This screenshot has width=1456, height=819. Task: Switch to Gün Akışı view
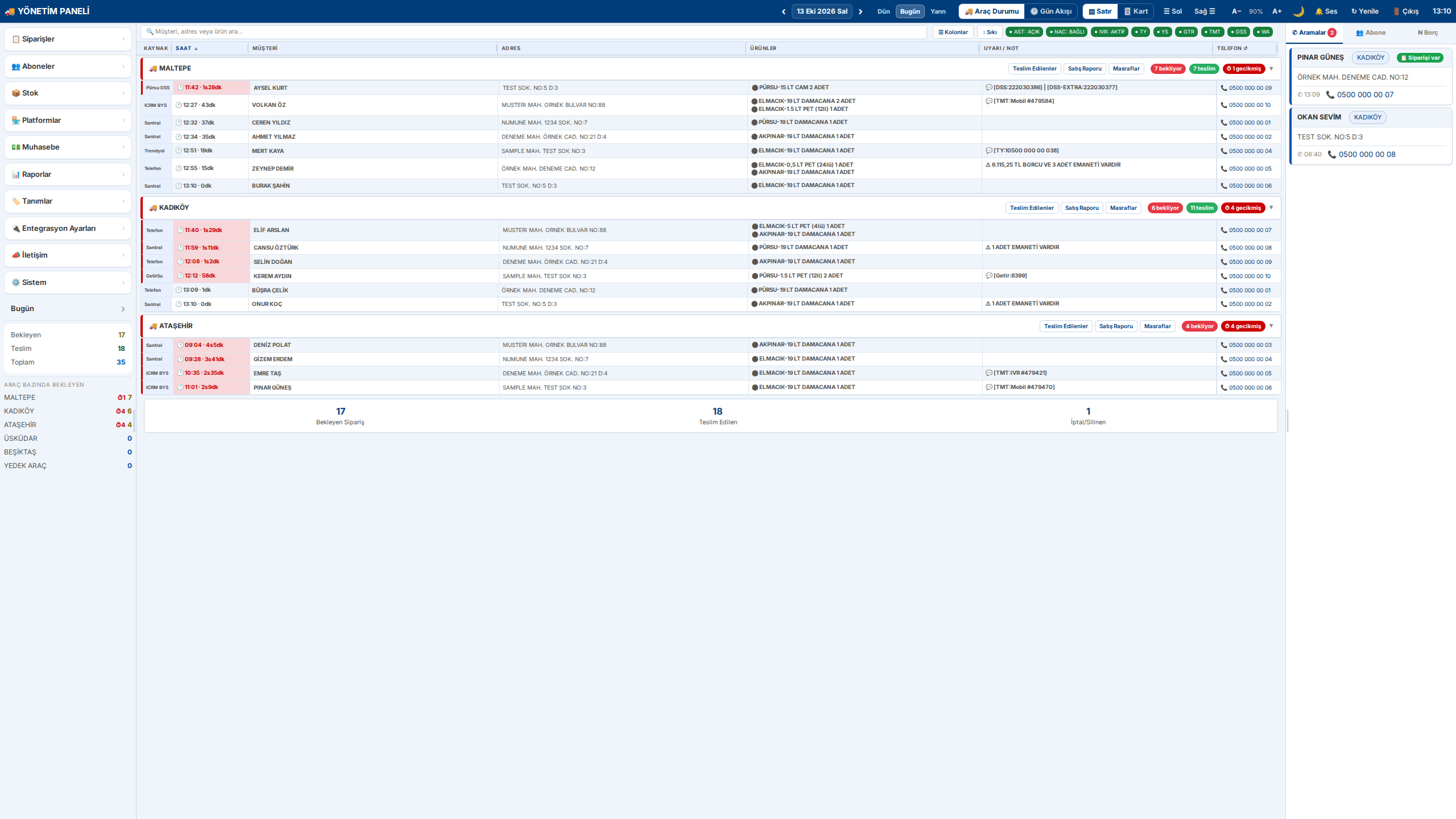coord(1051,11)
